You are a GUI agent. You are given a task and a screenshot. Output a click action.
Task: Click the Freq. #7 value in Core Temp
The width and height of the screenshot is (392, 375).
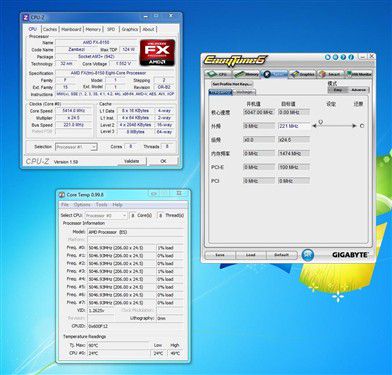coord(121,303)
